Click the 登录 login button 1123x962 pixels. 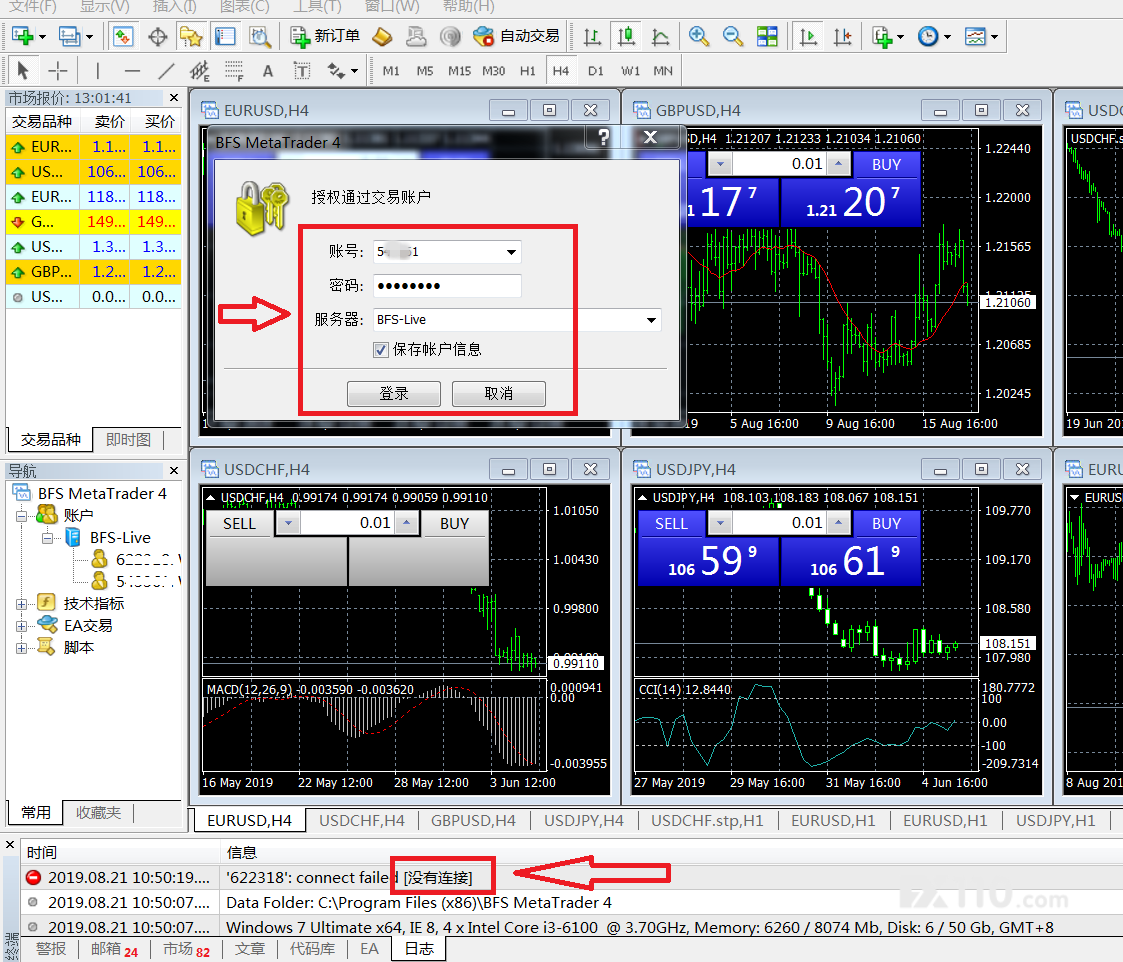(x=394, y=393)
